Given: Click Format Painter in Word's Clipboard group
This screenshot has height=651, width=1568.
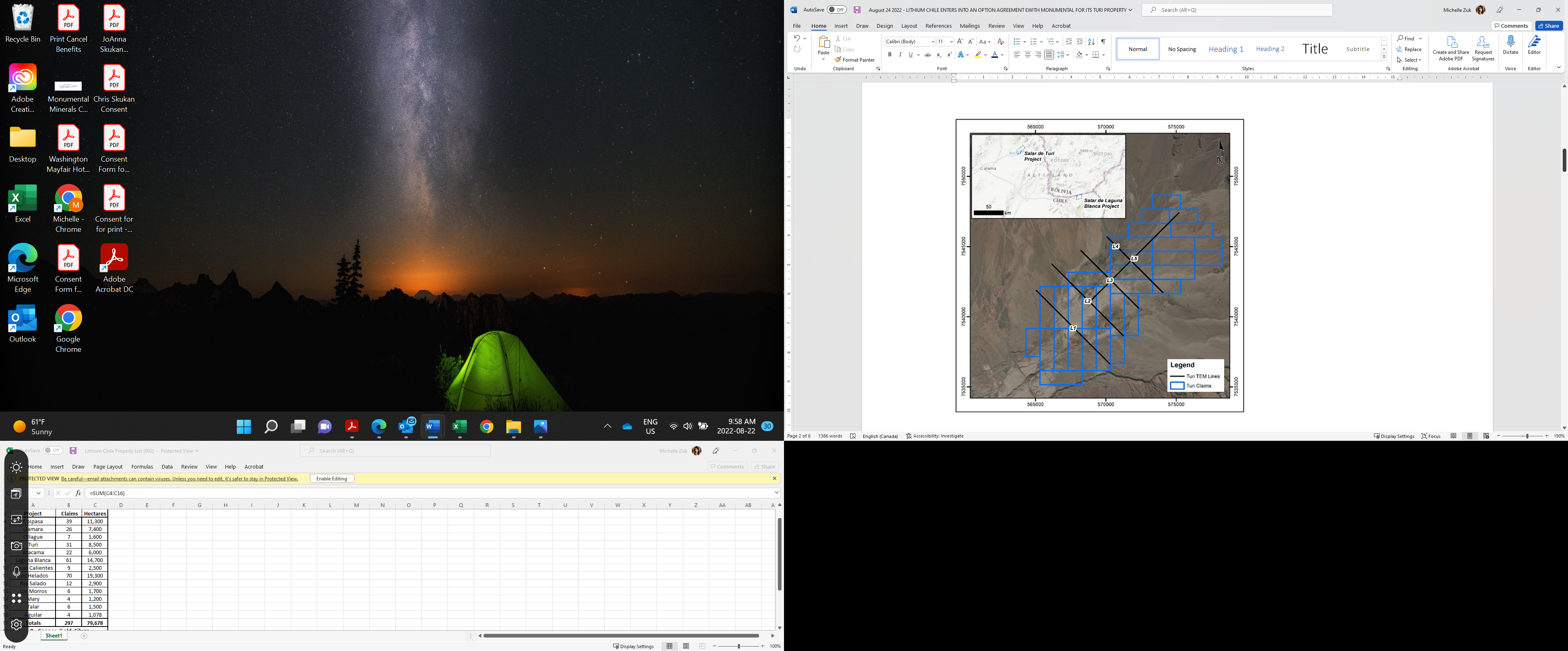Looking at the screenshot, I should [x=855, y=60].
